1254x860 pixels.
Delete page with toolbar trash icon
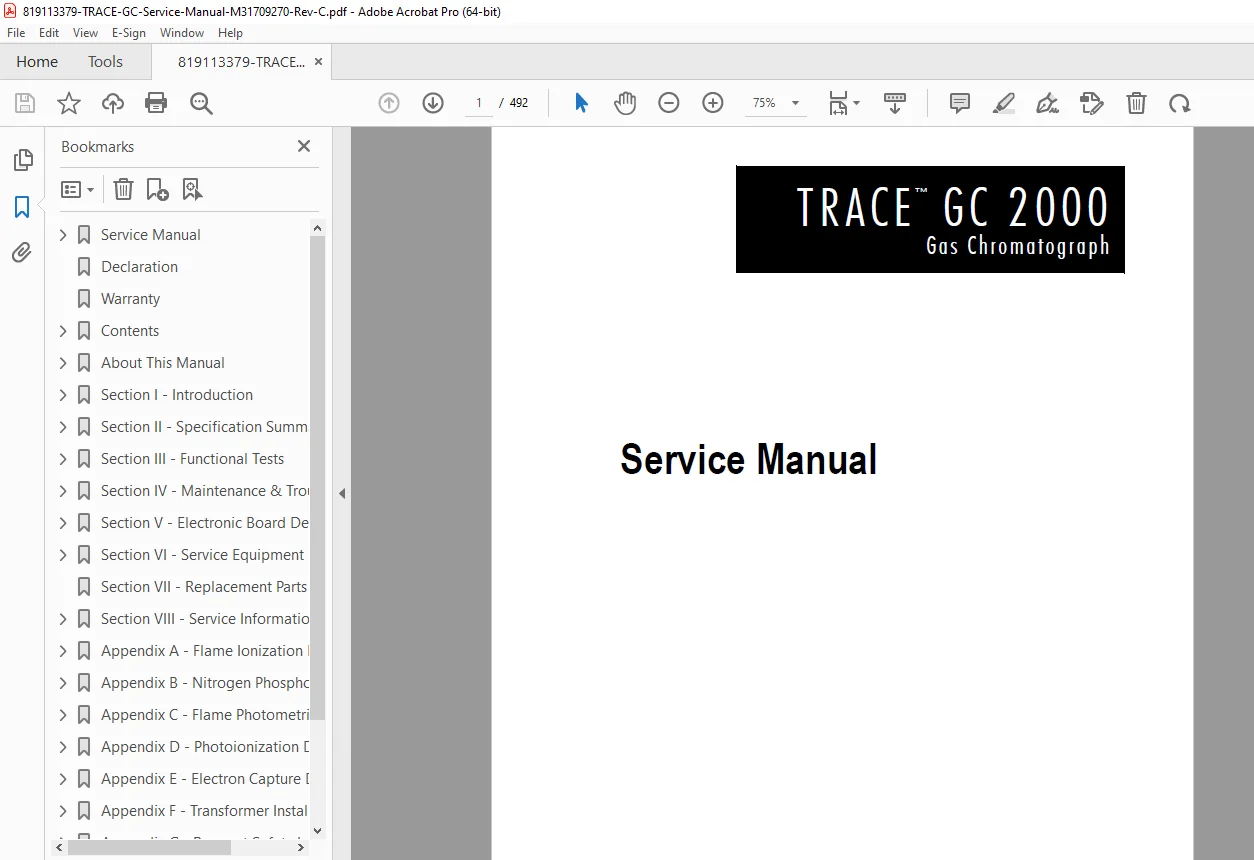tap(1136, 103)
